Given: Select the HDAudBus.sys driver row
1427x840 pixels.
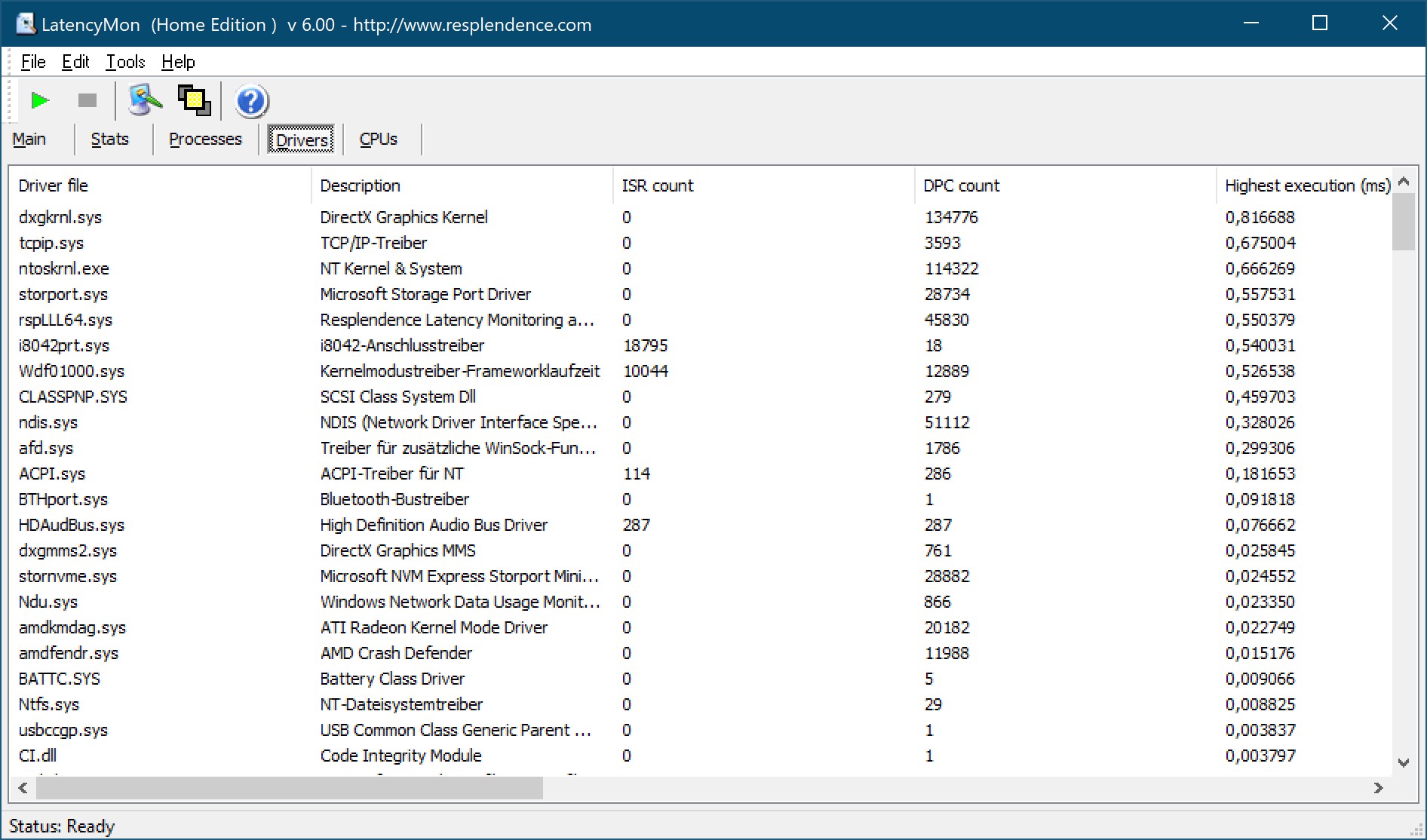Looking at the screenshot, I should point(701,525).
